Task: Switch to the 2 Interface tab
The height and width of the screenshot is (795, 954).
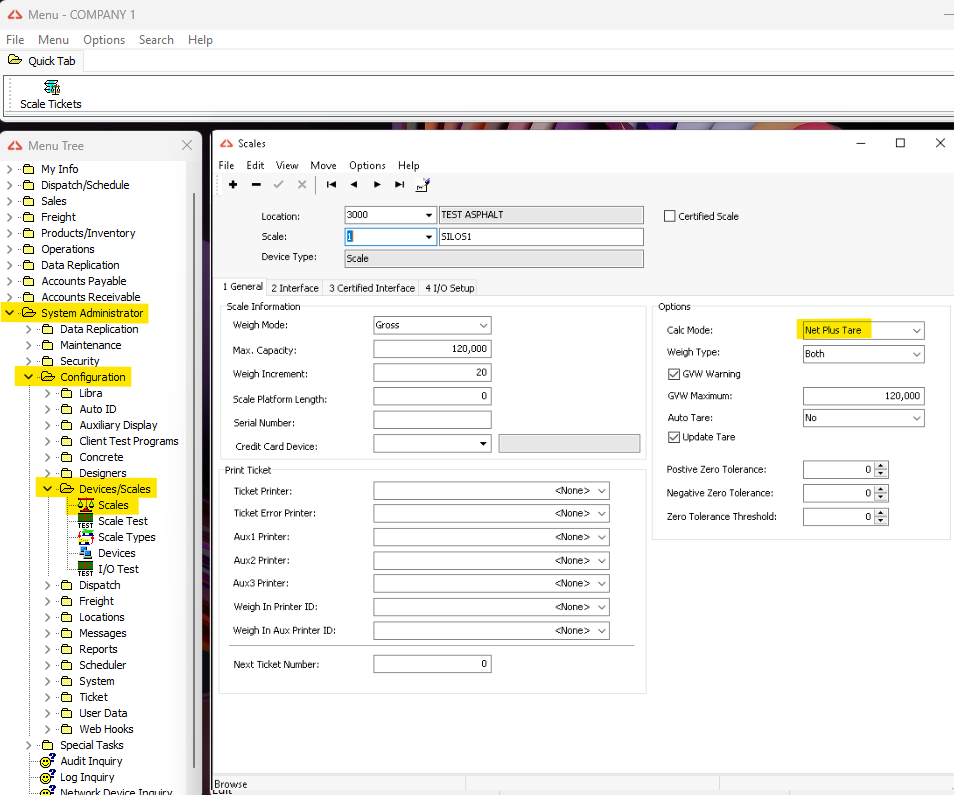Action: click(294, 288)
